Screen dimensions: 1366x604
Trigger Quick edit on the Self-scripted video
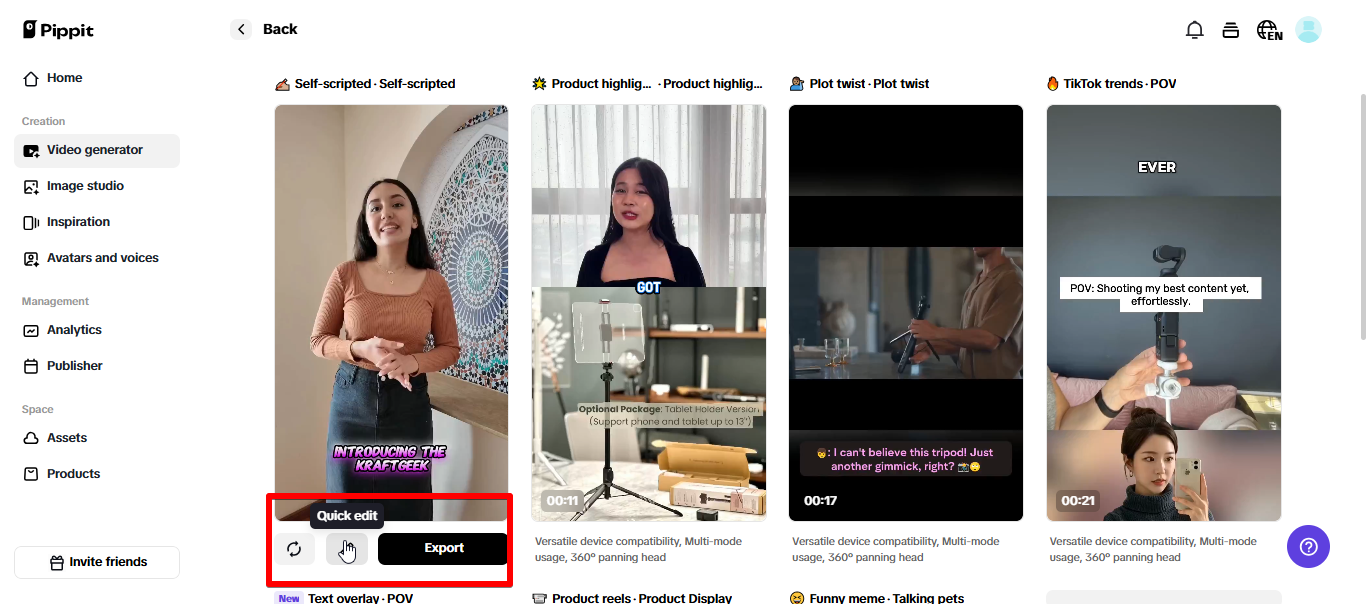(347, 548)
